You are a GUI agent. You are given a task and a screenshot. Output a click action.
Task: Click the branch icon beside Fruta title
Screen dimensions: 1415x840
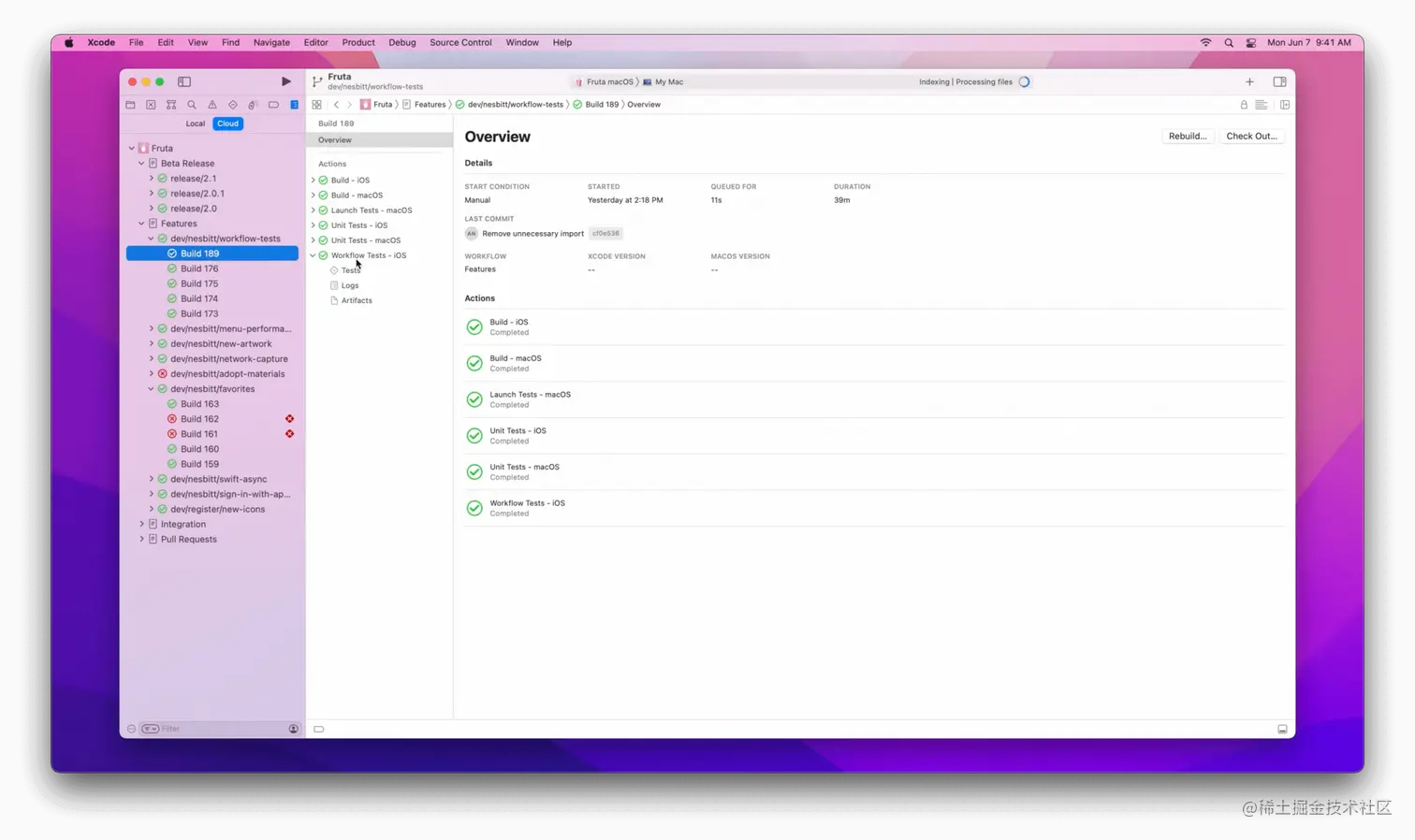click(317, 82)
